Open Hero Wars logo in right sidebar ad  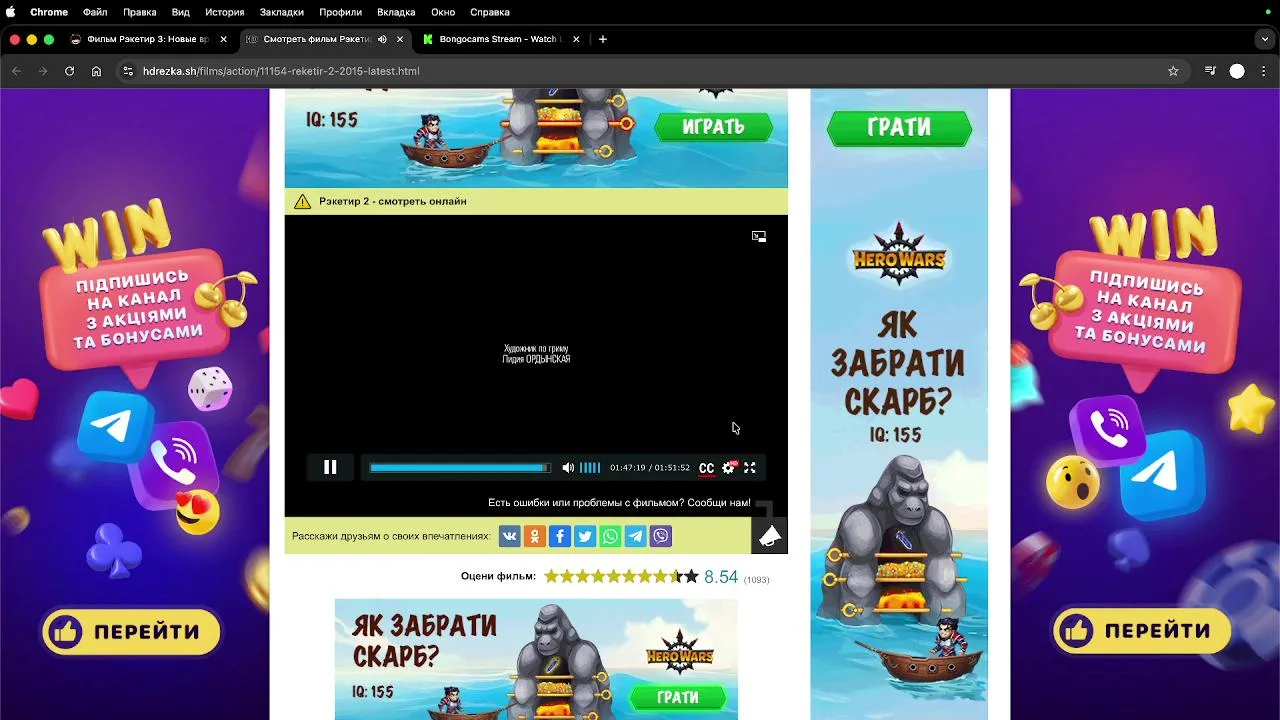899,255
